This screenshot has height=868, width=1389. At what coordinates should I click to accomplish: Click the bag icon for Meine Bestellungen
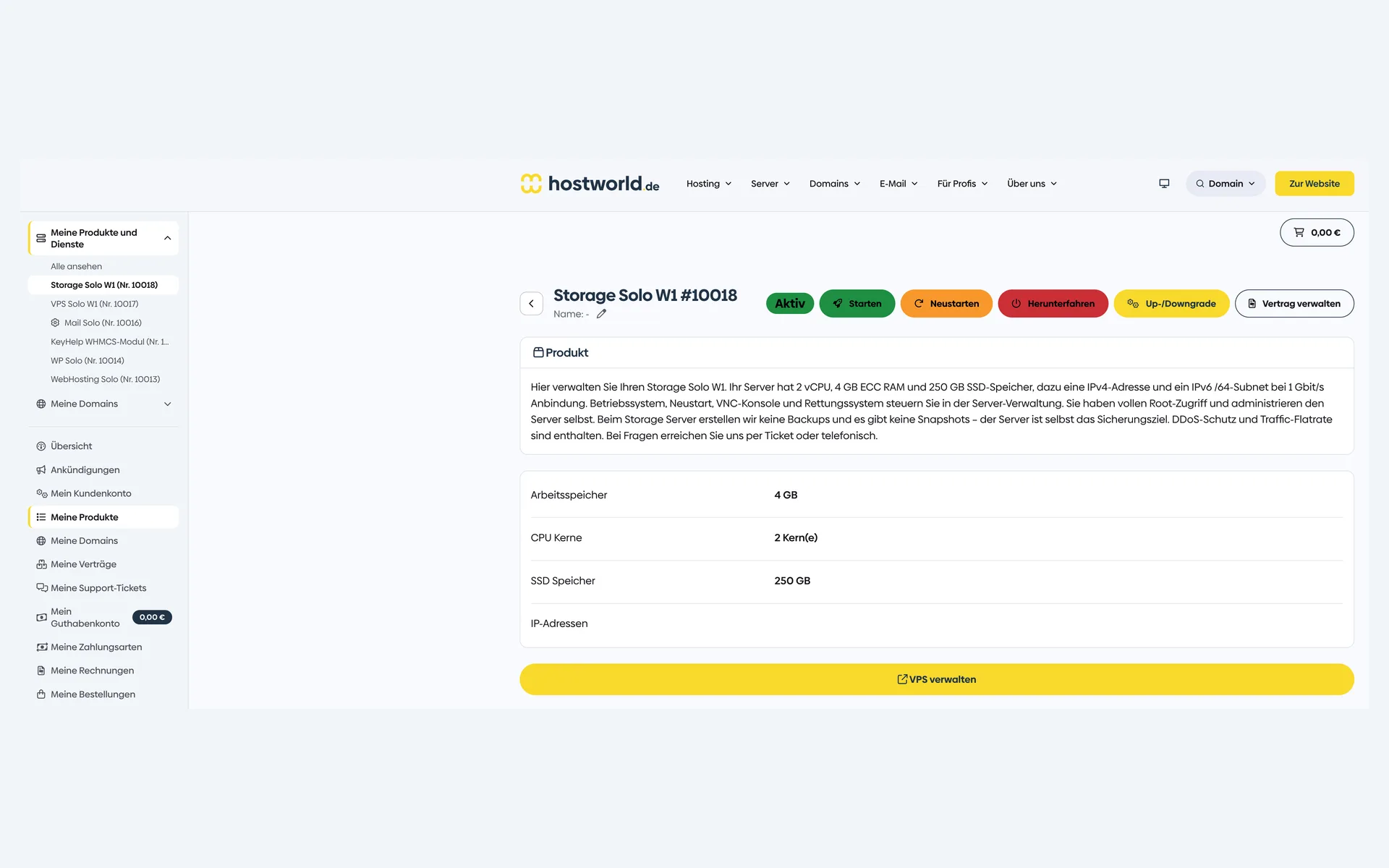pos(41,694)
